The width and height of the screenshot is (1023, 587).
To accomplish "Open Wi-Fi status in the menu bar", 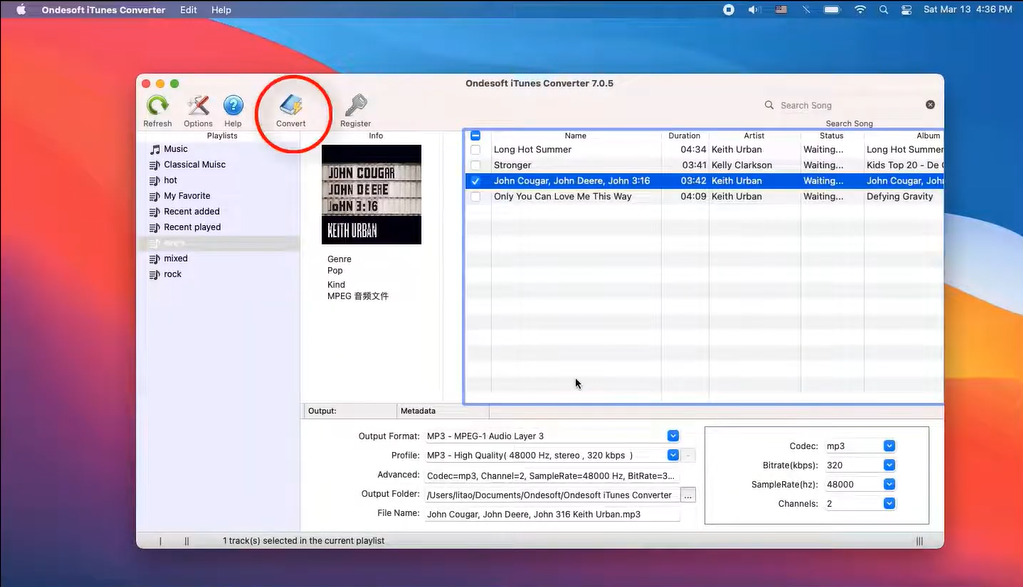I will coord(860,10).
